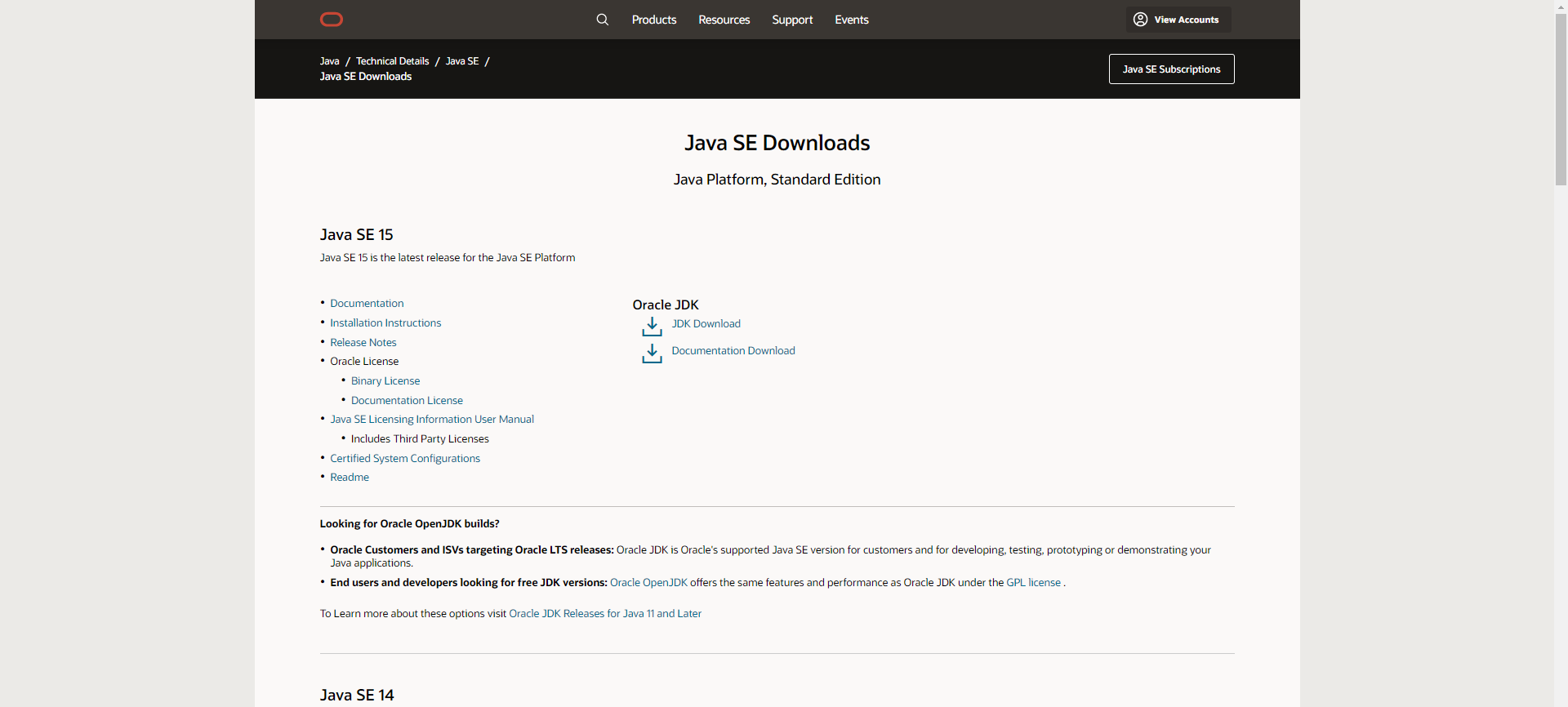Screen dimensions: 1568x707
Task: Click the Java SE 14 heading
Action: pyautogui.click(x=357, y=696)
